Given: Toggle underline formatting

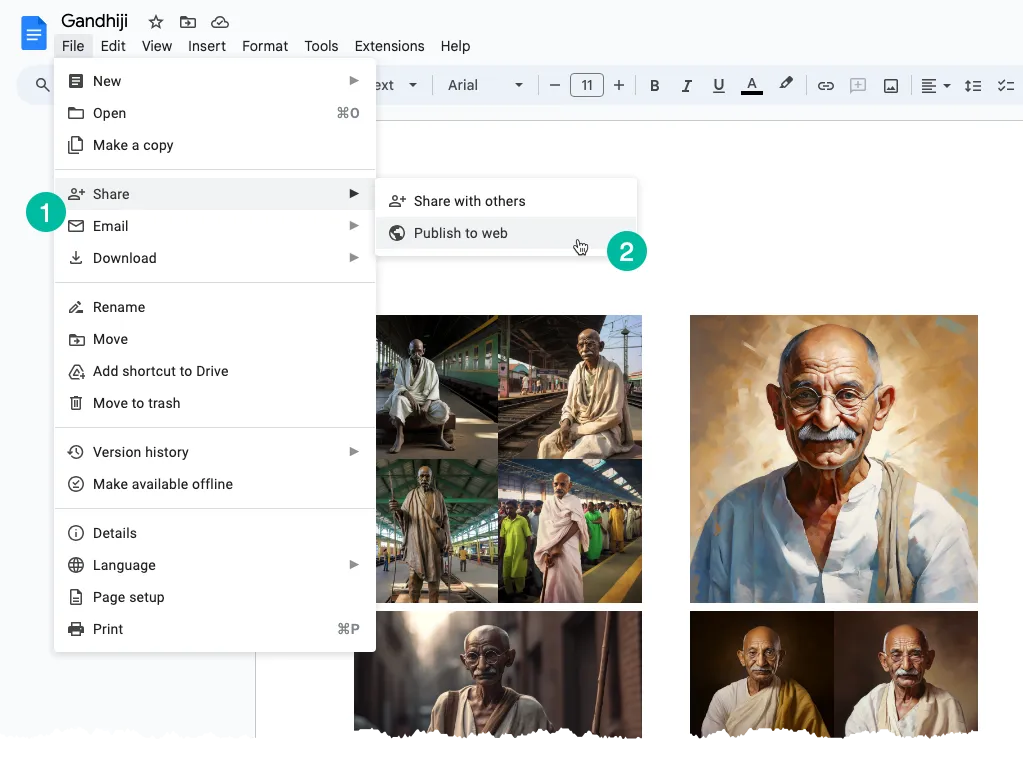Looking at the screenshot, I should point(719,85).
